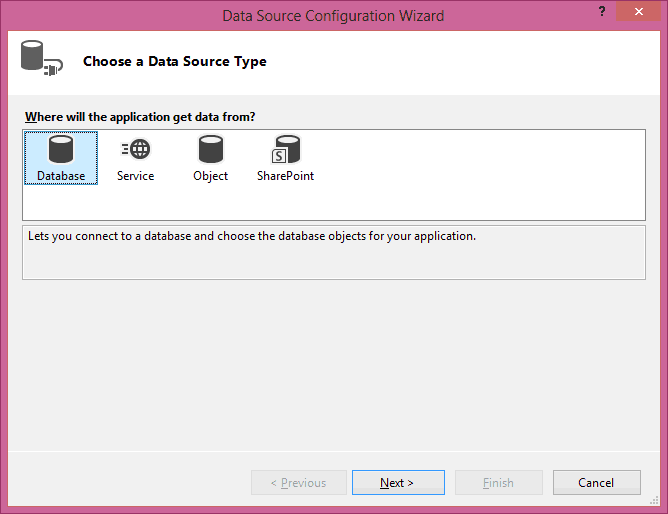668x514 pixels.
Task: Choose the Object data source icon
Action: click(x=210, y=150)
